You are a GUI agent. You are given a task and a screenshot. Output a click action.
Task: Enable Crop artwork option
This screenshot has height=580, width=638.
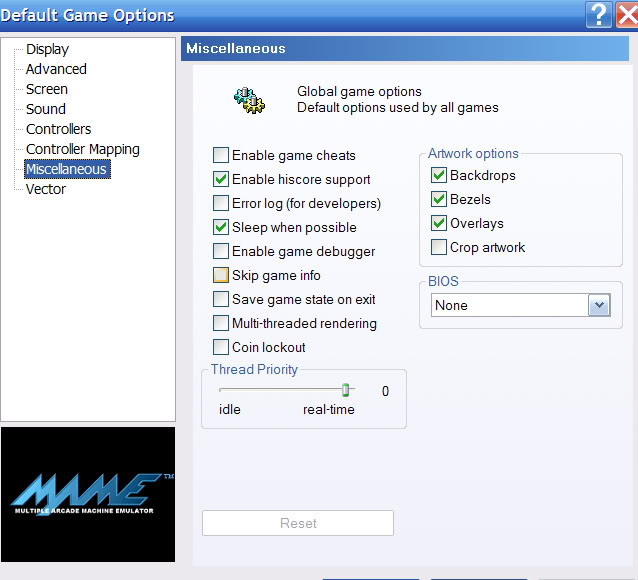(x=439, y=248)
